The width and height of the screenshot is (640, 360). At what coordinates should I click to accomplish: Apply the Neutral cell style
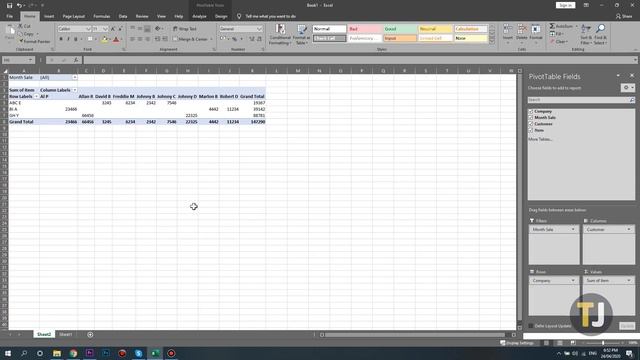(435, 29)
